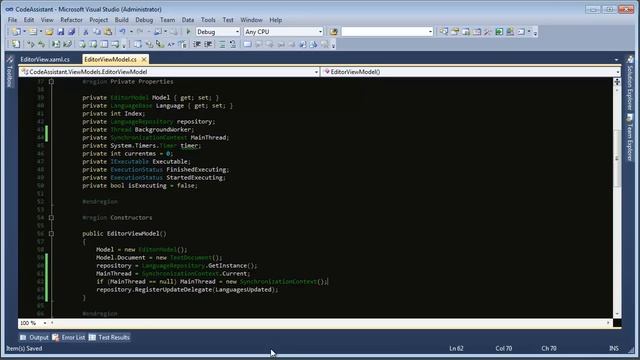Click the 'Ln 62' status bar entry
Image resolution: width=640 pixels, height=360 pixels.
(x=456, y=348)
